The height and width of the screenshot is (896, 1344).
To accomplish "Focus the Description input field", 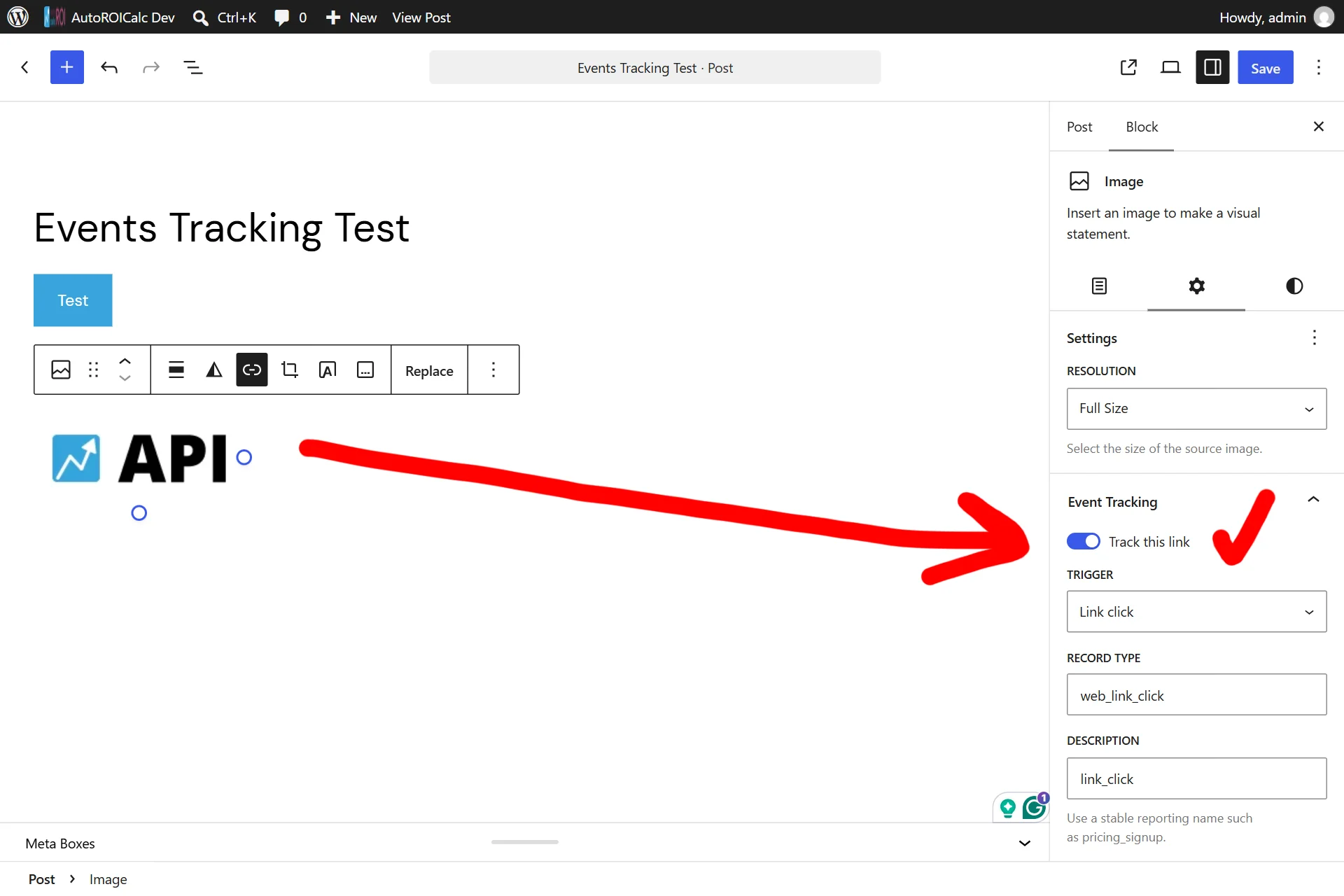I will (1196, 778).
